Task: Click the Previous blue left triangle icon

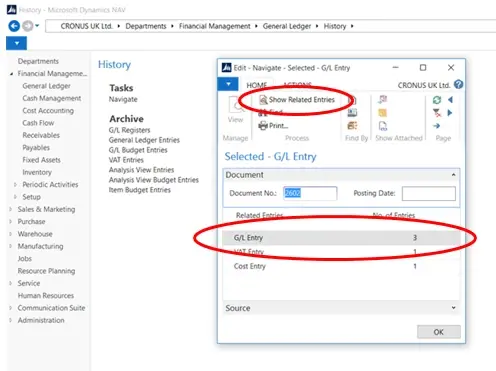Action: point(450,100)
